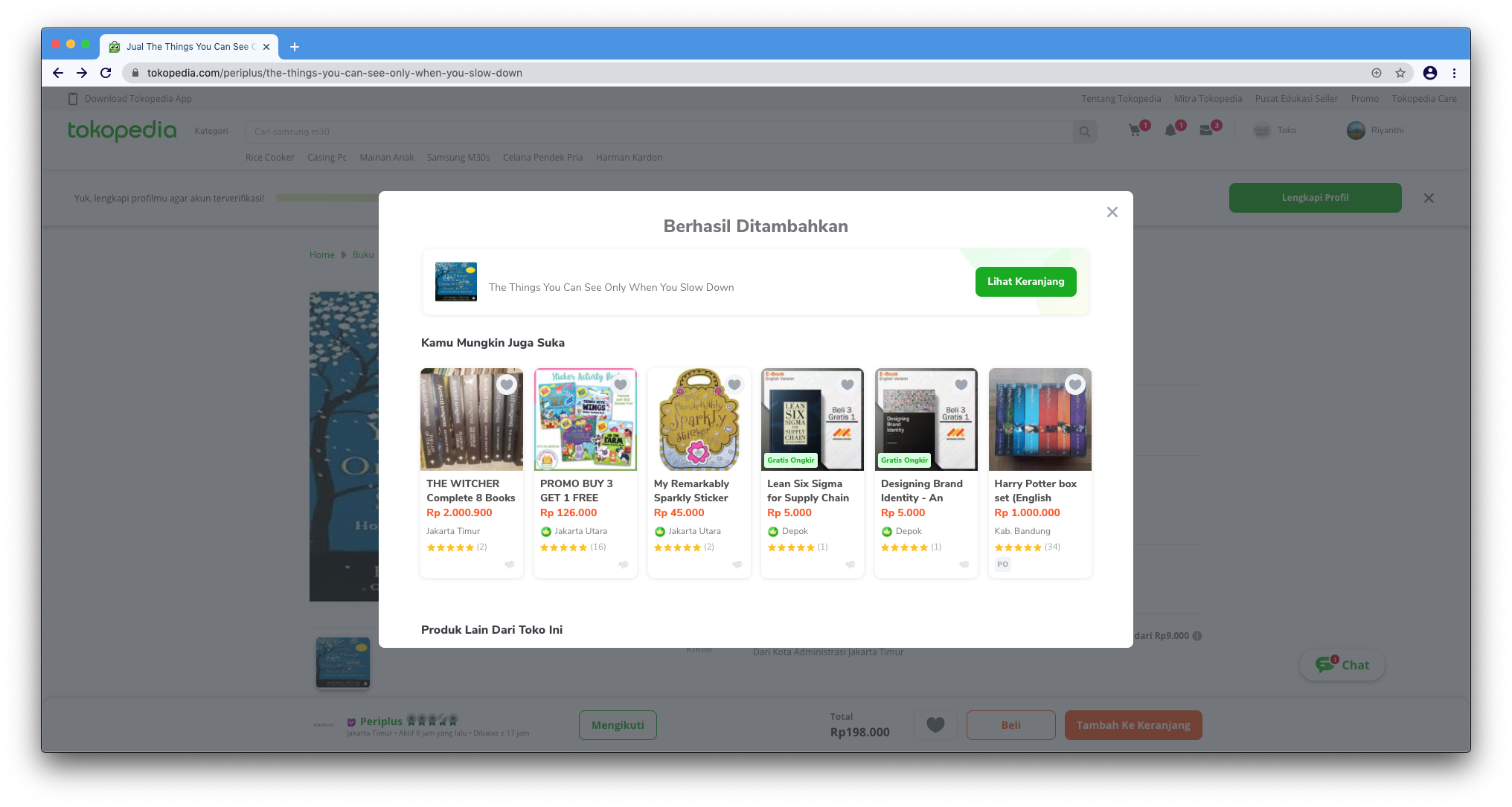Toggle wishlist heart on THE WITCHER card
This screenshot has width=1512, height=807.
point(507,385)
